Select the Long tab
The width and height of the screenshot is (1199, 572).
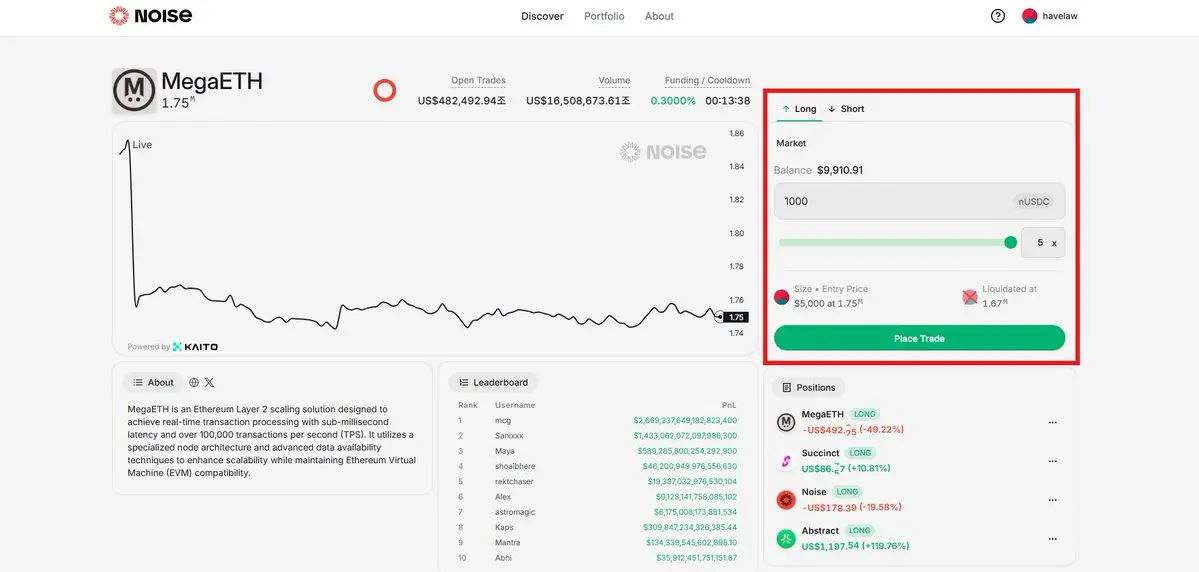coord(799,109)
